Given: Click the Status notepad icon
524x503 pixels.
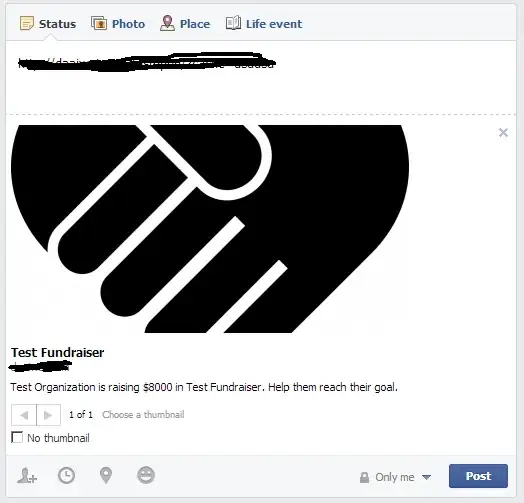Looking at the screenshot, I should [27, 23].
